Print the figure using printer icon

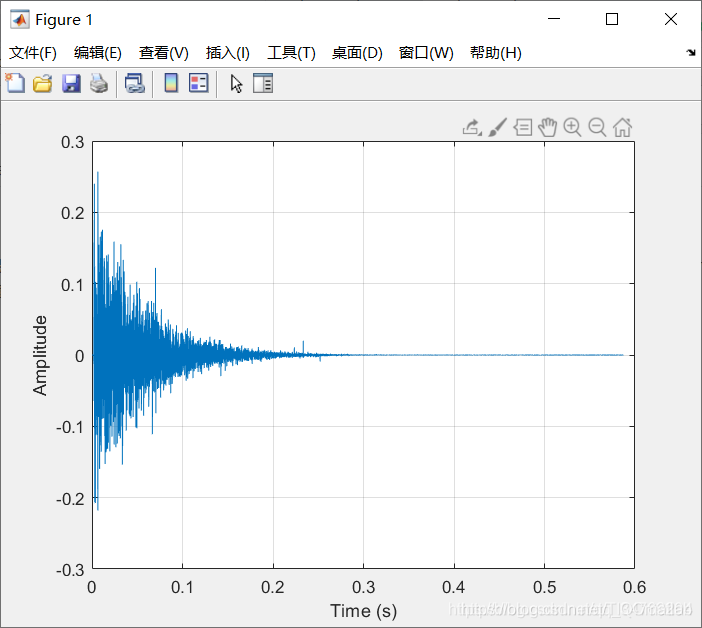pos(99,84)
